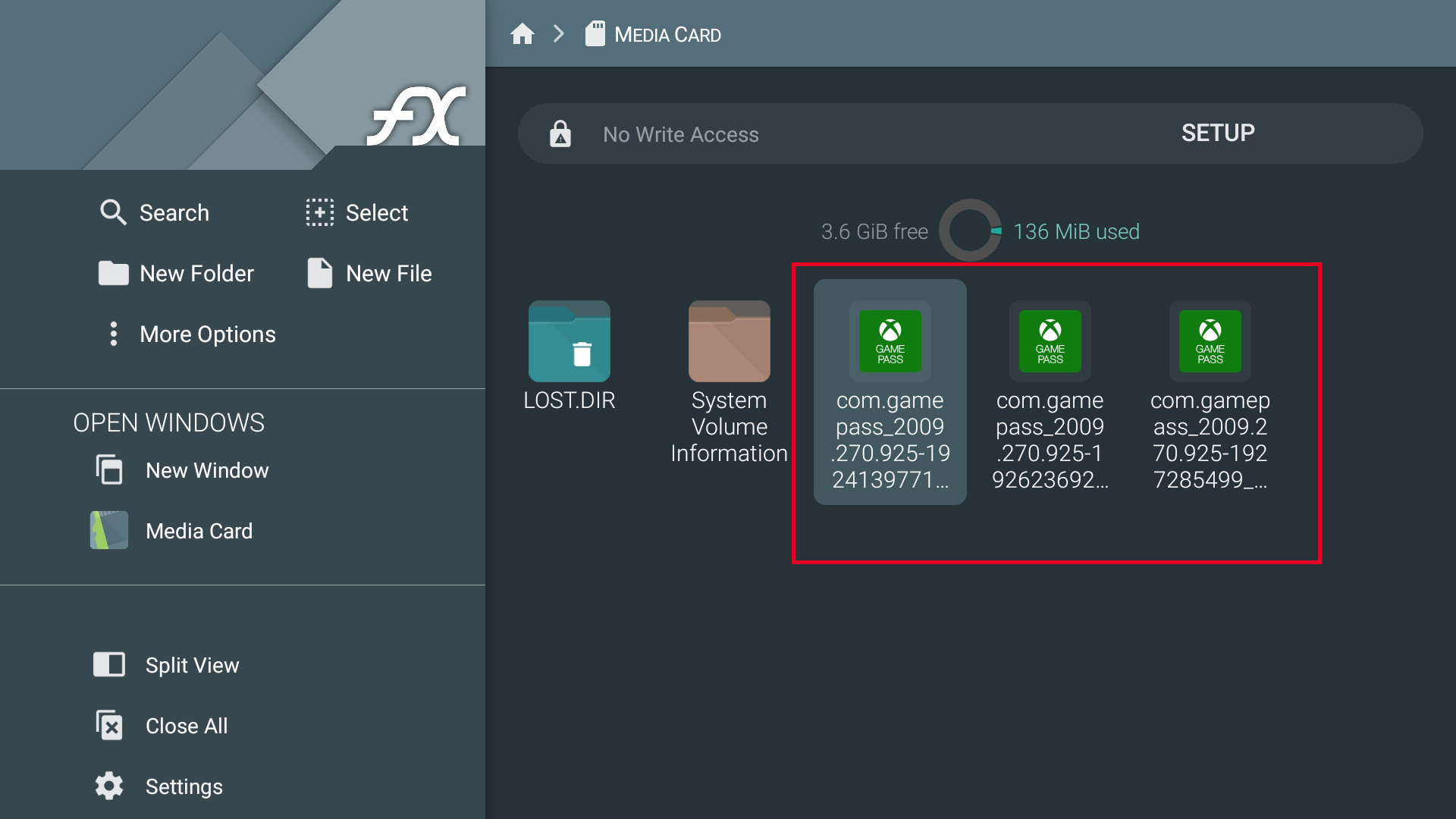Open Media Card in sidebar
1456x819 pixels.
(x=200, y=530)
